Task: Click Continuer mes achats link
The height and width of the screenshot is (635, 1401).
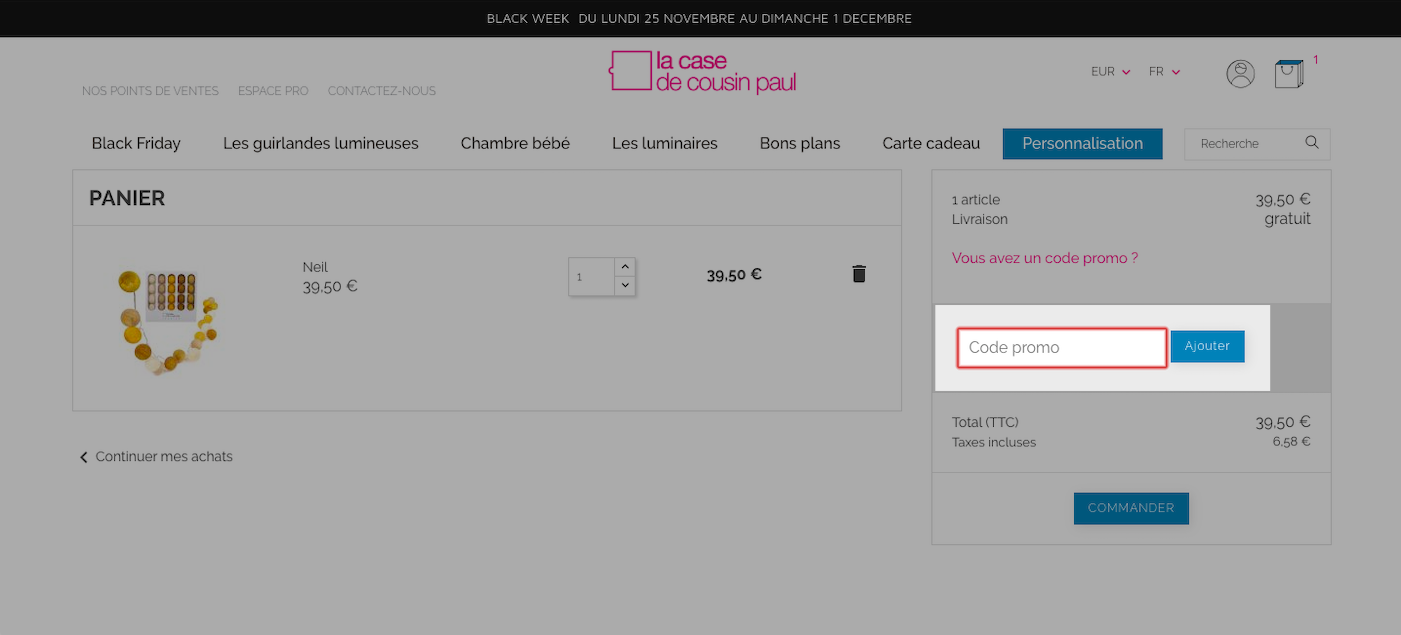Action: click(164, 457)
